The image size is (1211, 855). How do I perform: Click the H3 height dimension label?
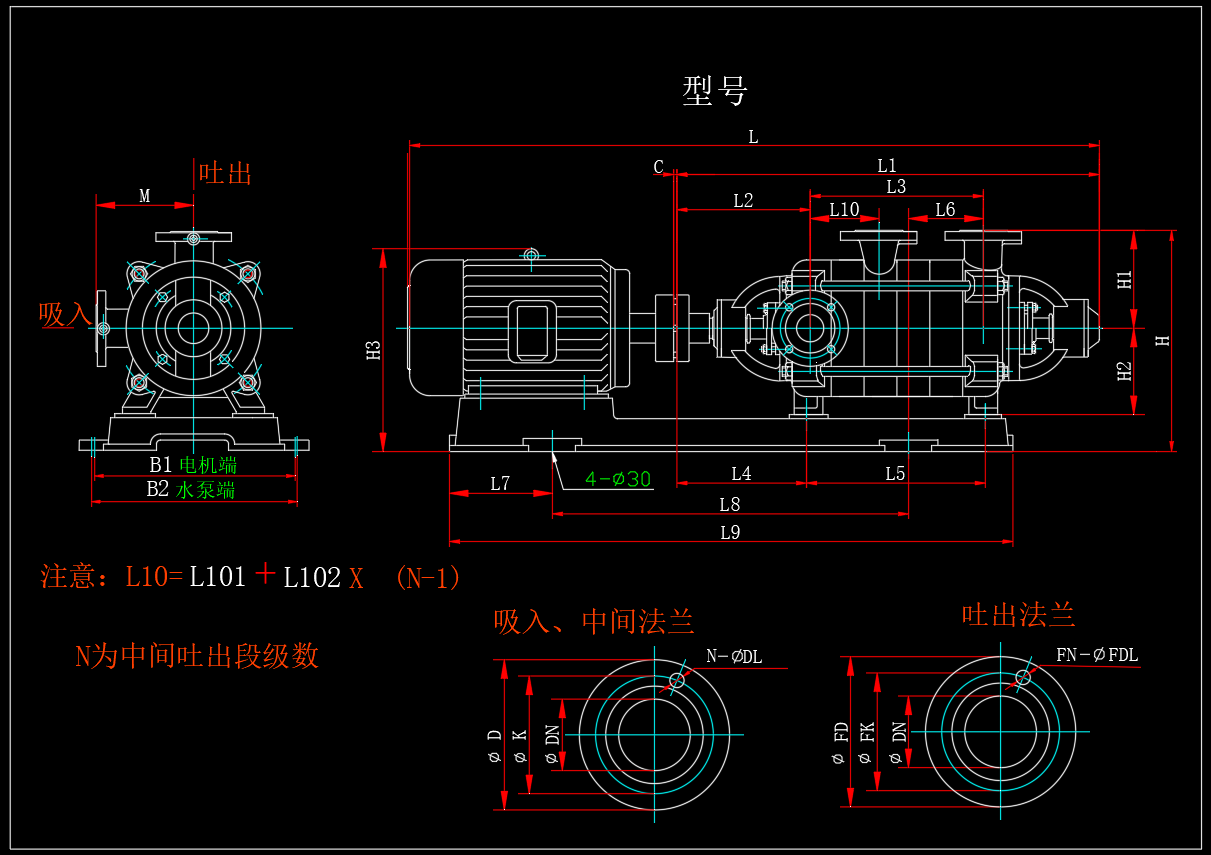(374, 350)
